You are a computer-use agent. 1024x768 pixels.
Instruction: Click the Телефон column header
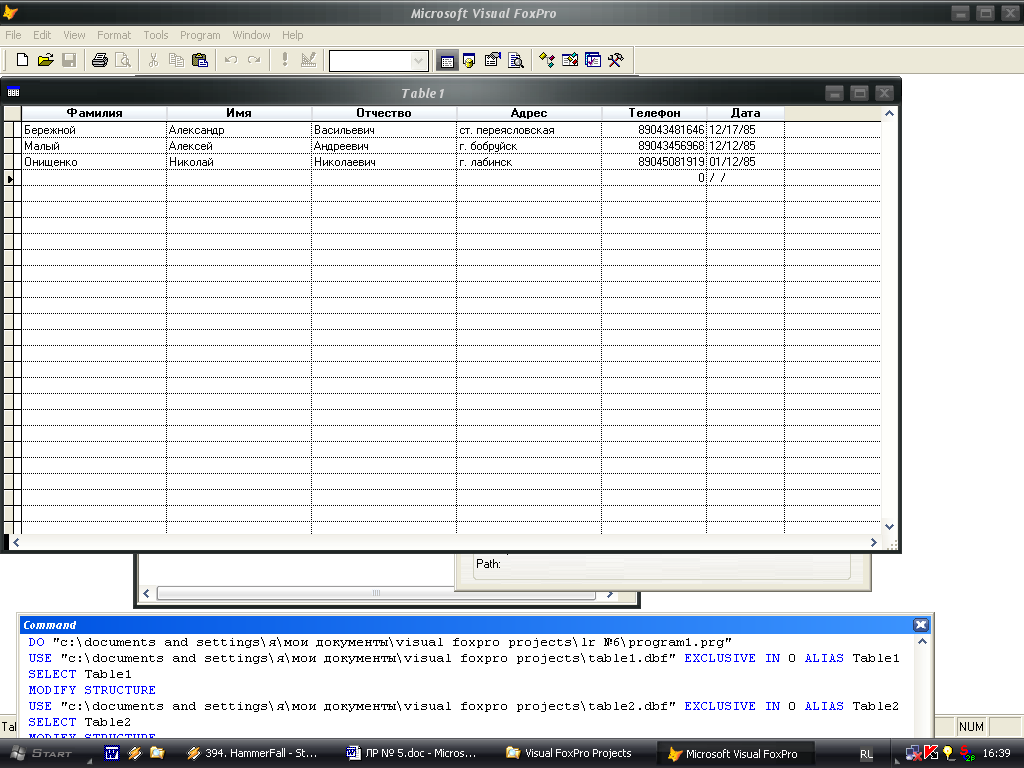coord(654,113)
